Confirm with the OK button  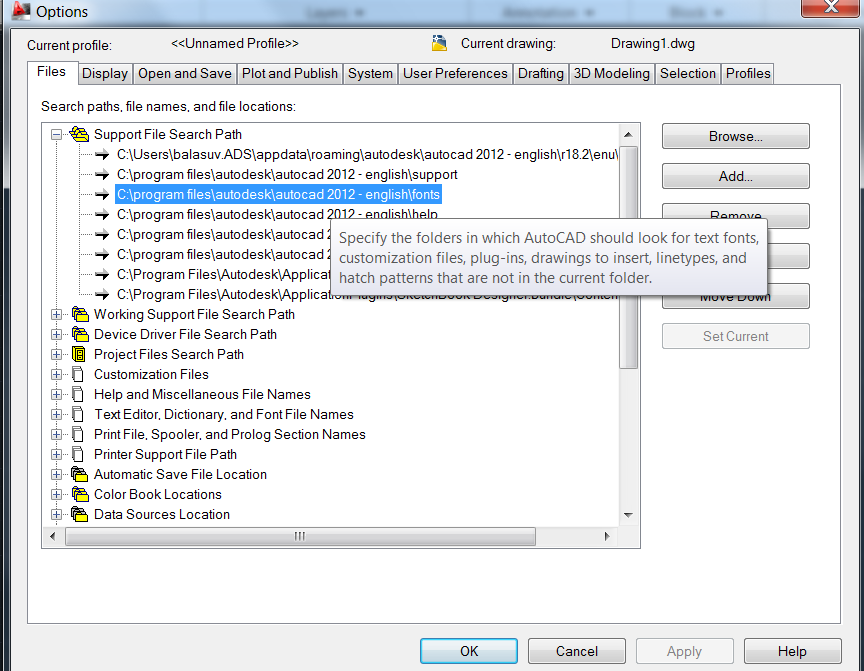(469, 651)
